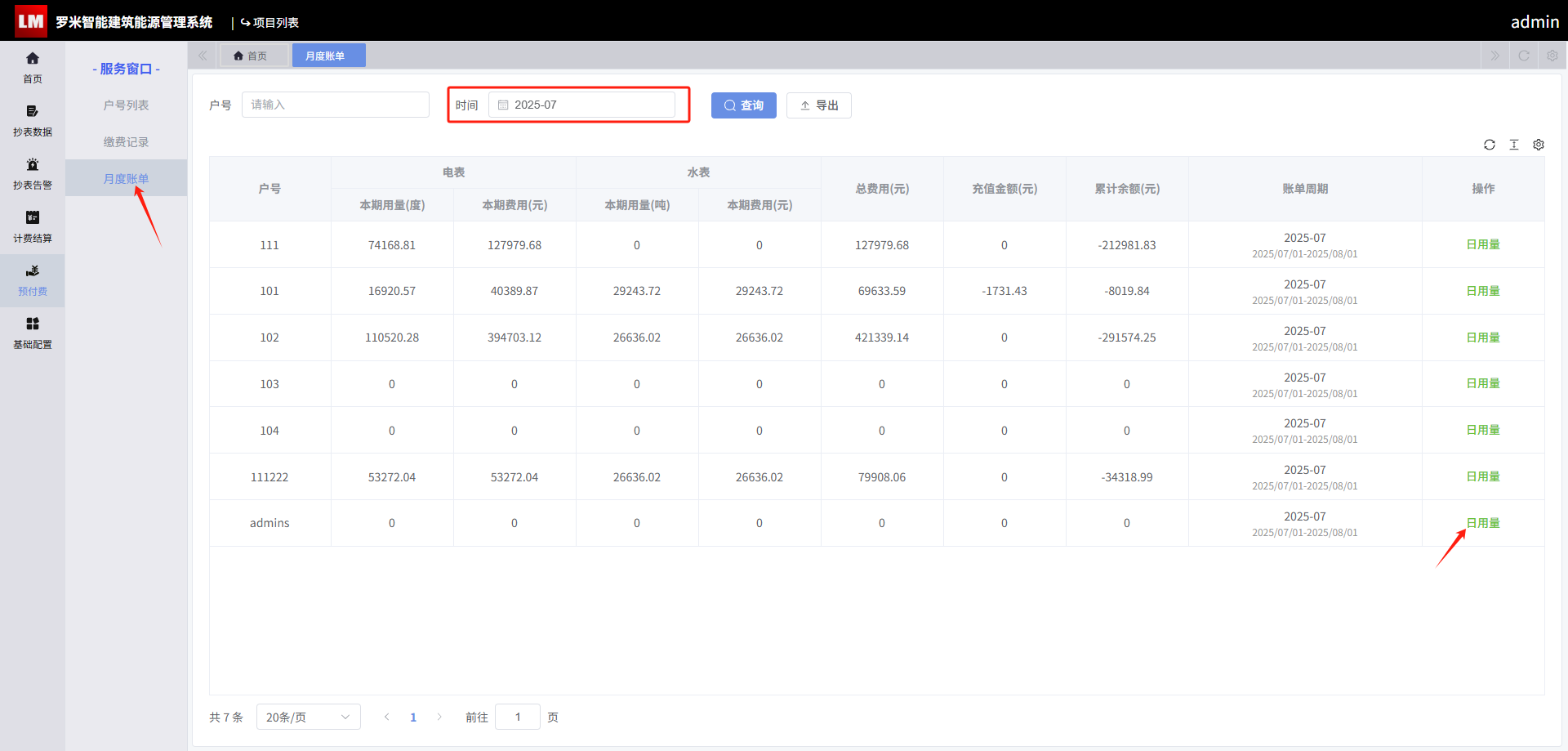Click the 查询 search button

click(x=744, y=105)
